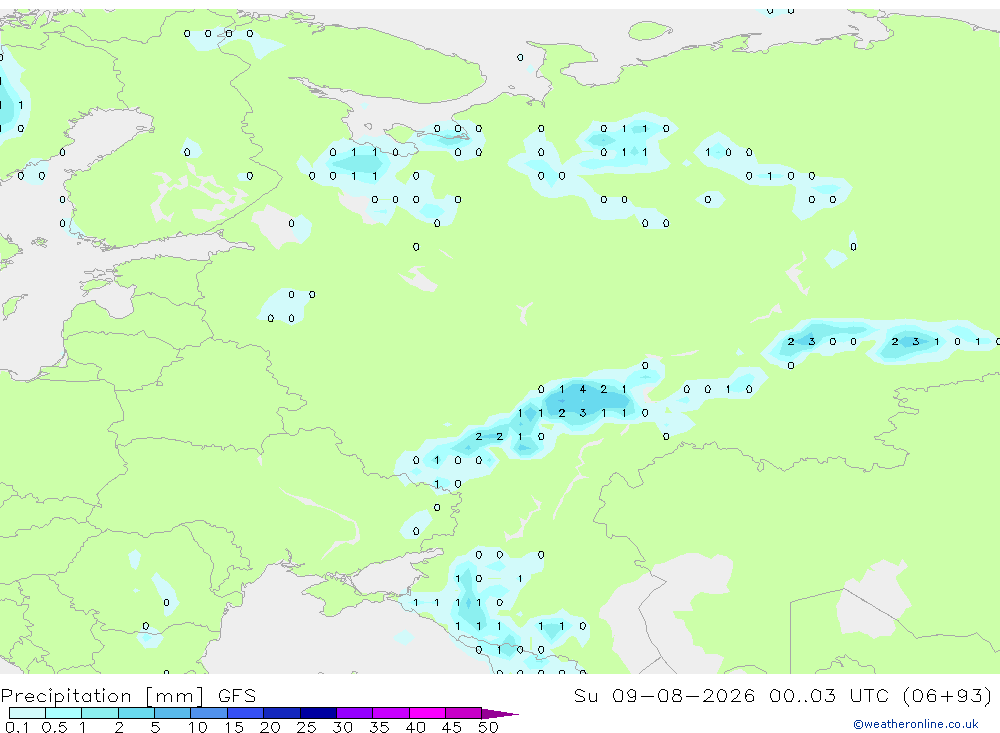
Task: Click the legend label '45'
Action: coord(452,727)
